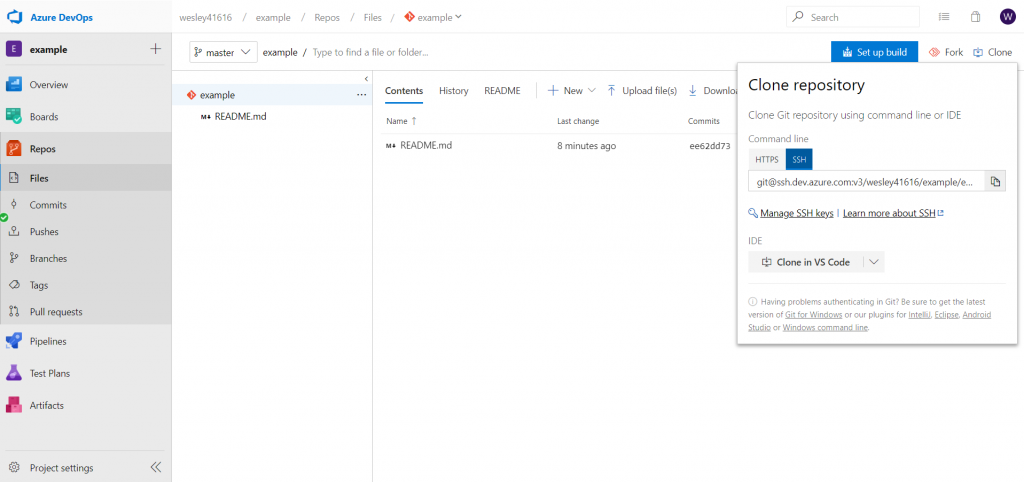This screenshot has height=482, width=1024.
Task: Copy the SSH clone URL to clipboard
Action: (x=995, y=182)
